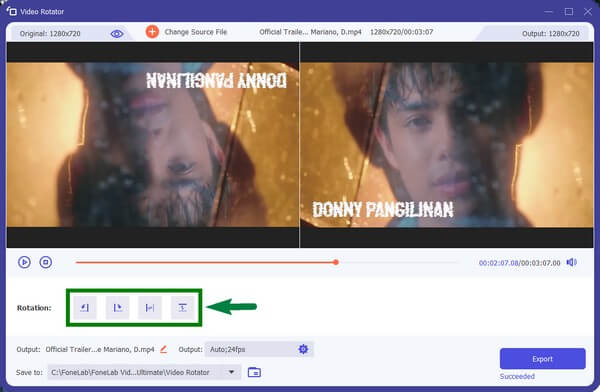Rename output file with pencil icon
Viewport: 600px width, 392px height.
click(x=163, y=349)
